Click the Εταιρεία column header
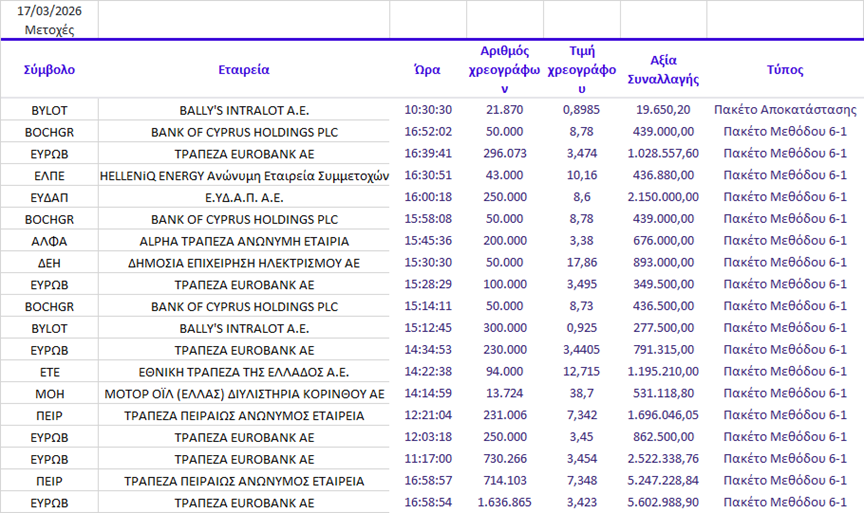The width and height of the screenshot is (864, 513). (x=244, y=70)
